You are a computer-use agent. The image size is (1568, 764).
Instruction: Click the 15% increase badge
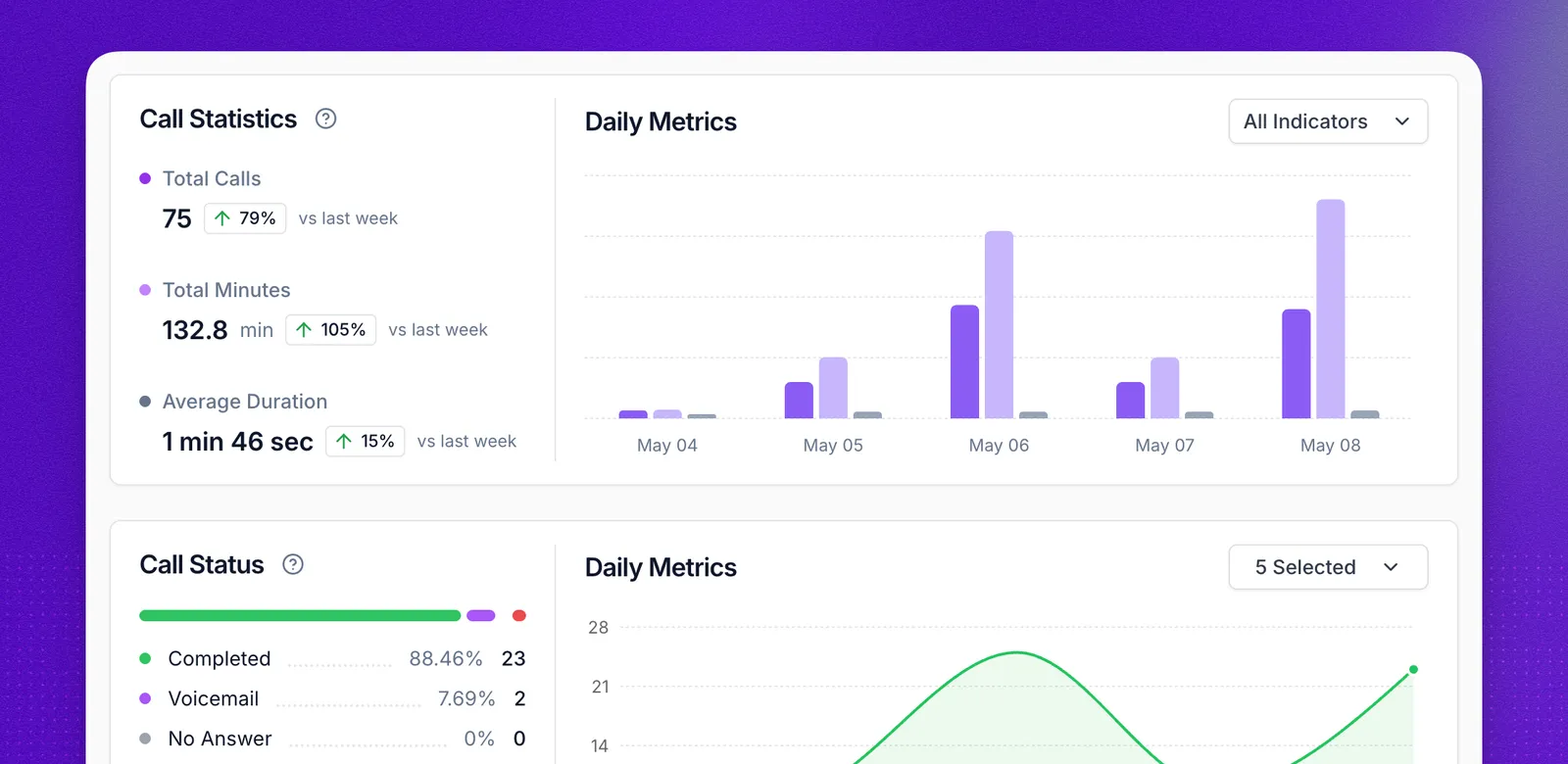pyautogui.click(x=365, y=442)
